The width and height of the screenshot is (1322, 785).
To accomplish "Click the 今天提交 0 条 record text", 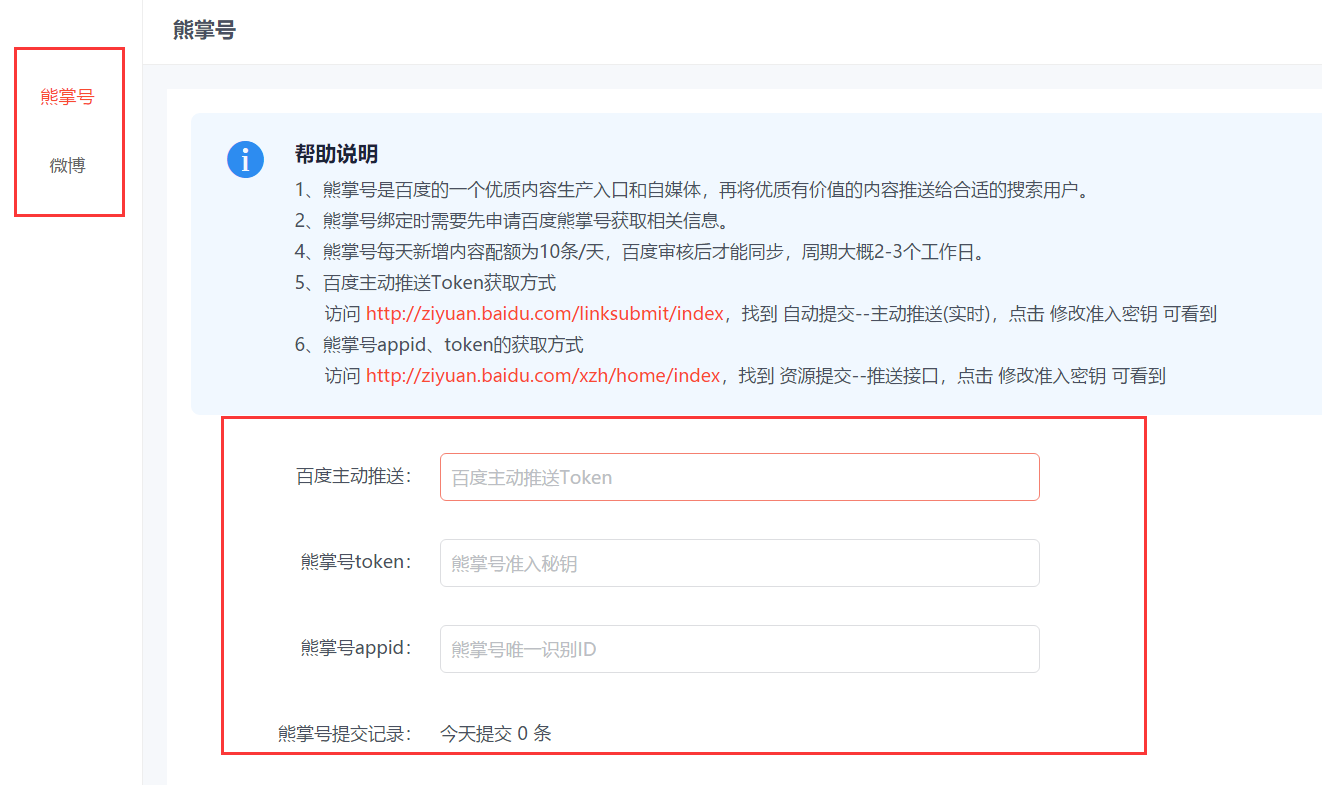I will click(496, 734).
